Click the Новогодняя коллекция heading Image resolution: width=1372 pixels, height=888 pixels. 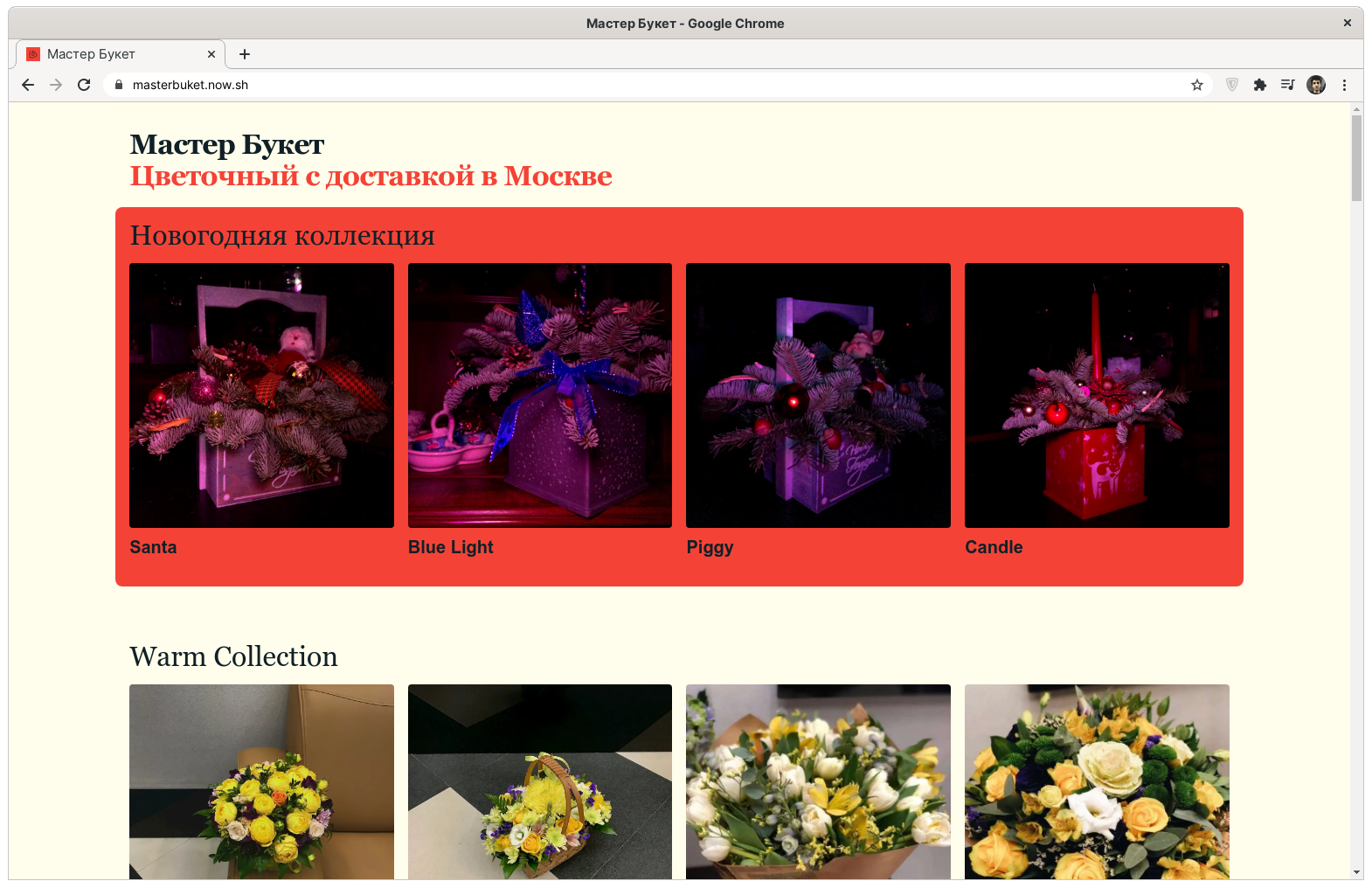point(282,235)
